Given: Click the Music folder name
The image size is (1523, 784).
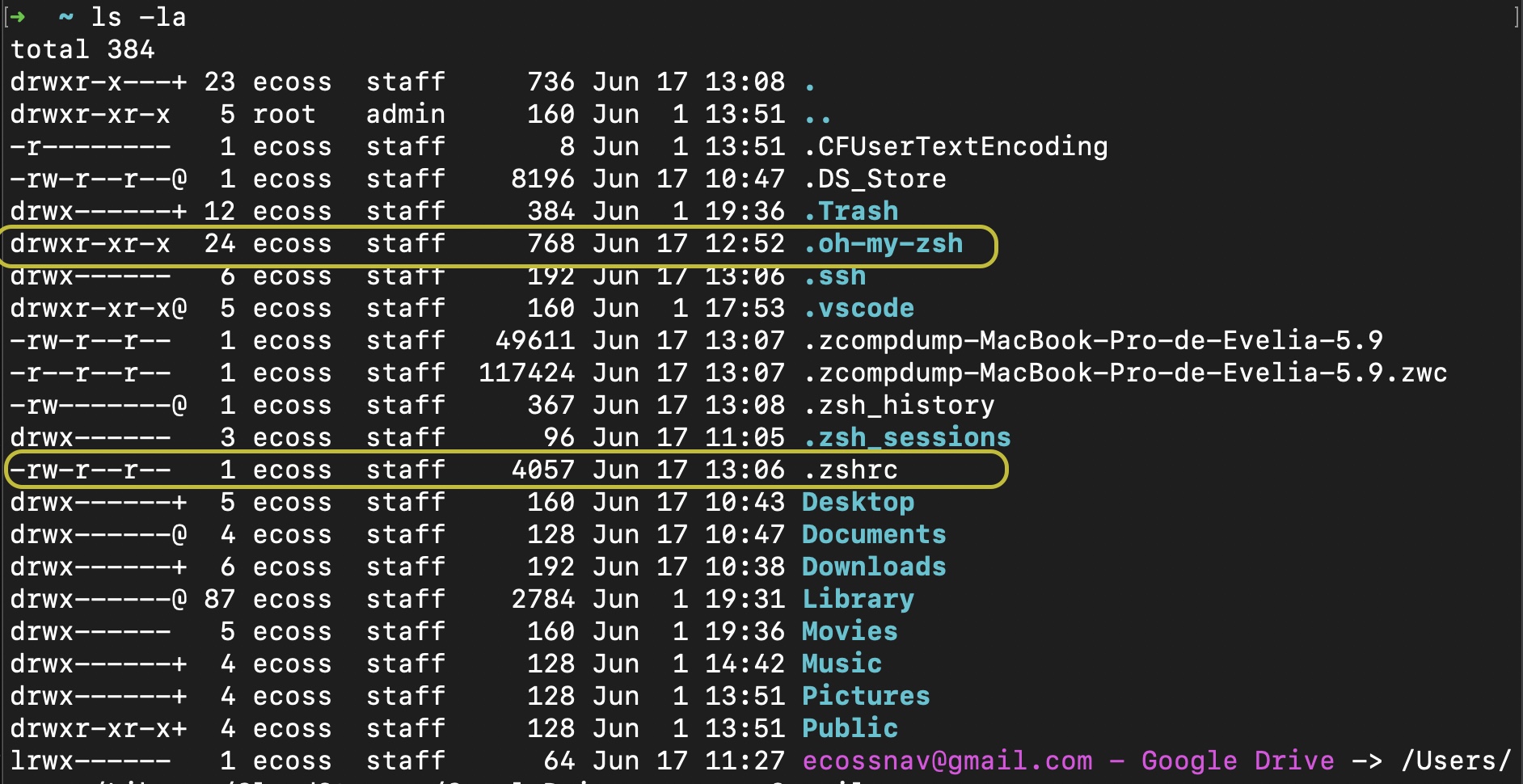Looking at the screenshot, I should [842, 664].
